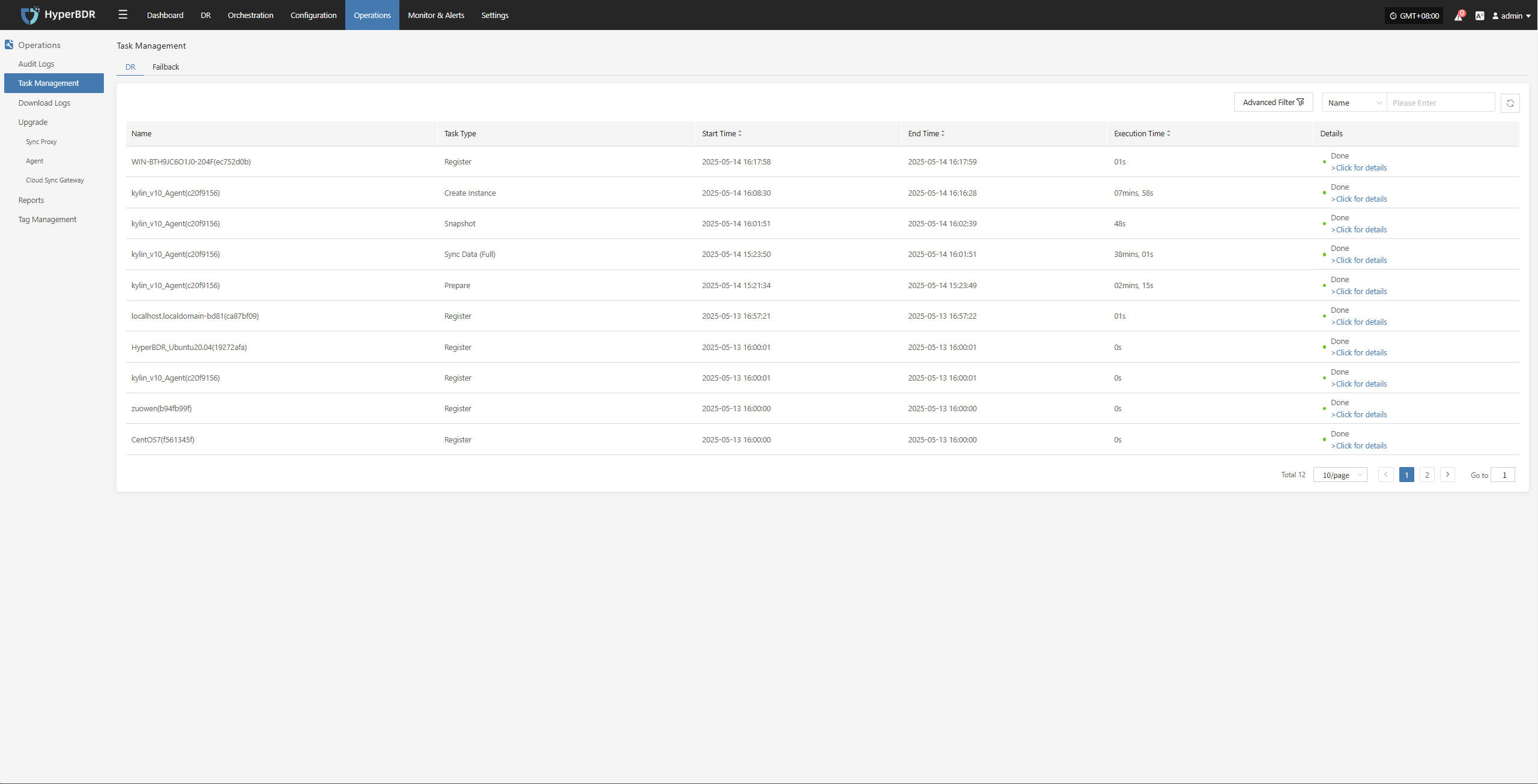The height and width of the screenshot is (784, 1538).
Task: Open Configuration menu
Action: tap(313, 15)
